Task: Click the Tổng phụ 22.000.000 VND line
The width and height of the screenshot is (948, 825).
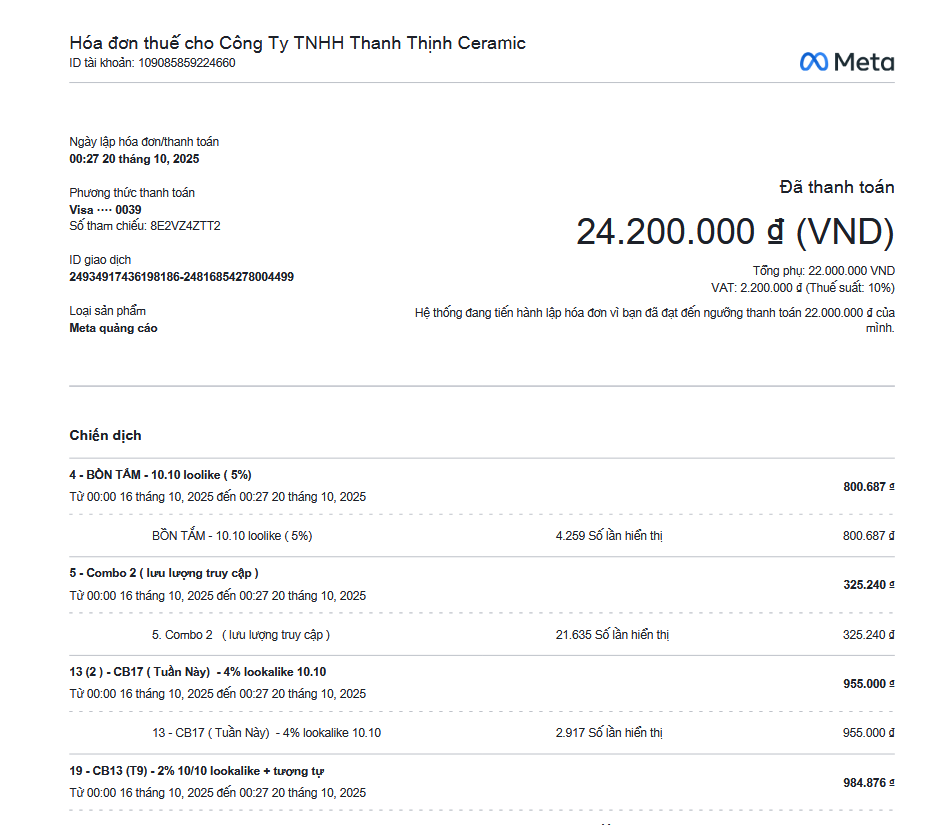Action: [x=823, y=271]
